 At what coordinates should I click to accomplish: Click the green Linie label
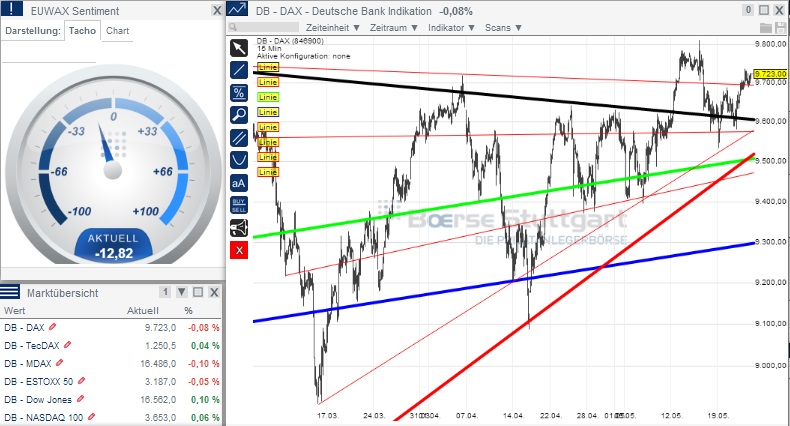pyautogui.click(x=268, y=97)
